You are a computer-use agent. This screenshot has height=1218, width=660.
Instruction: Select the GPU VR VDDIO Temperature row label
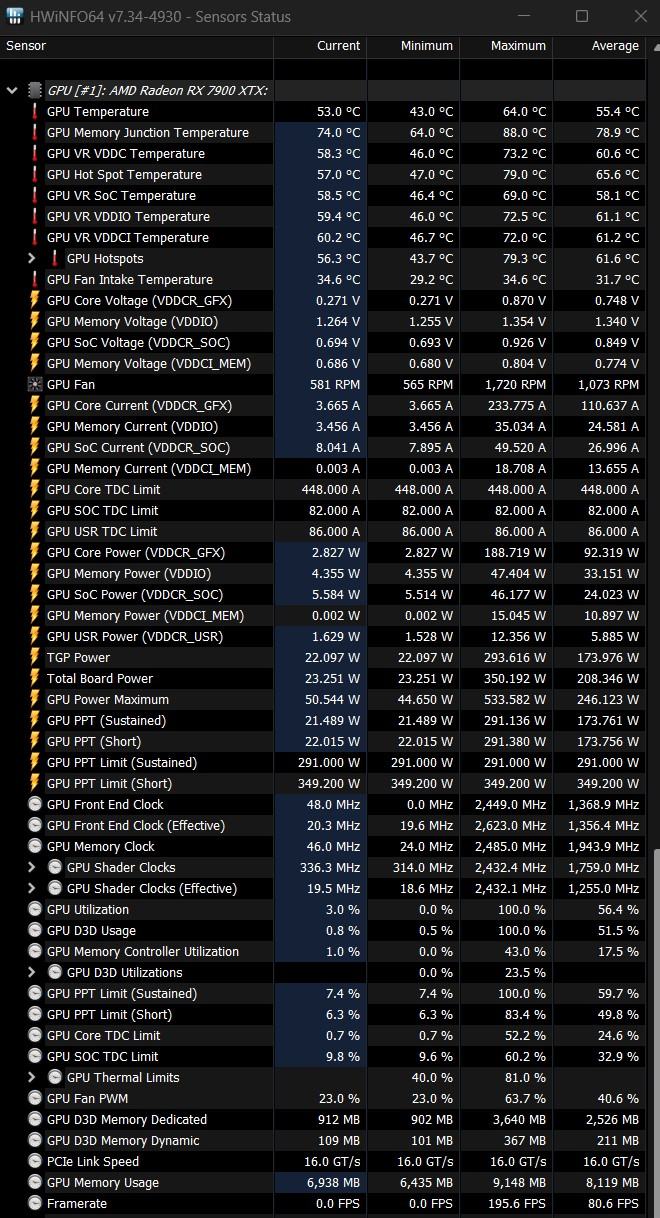[128, 216]
